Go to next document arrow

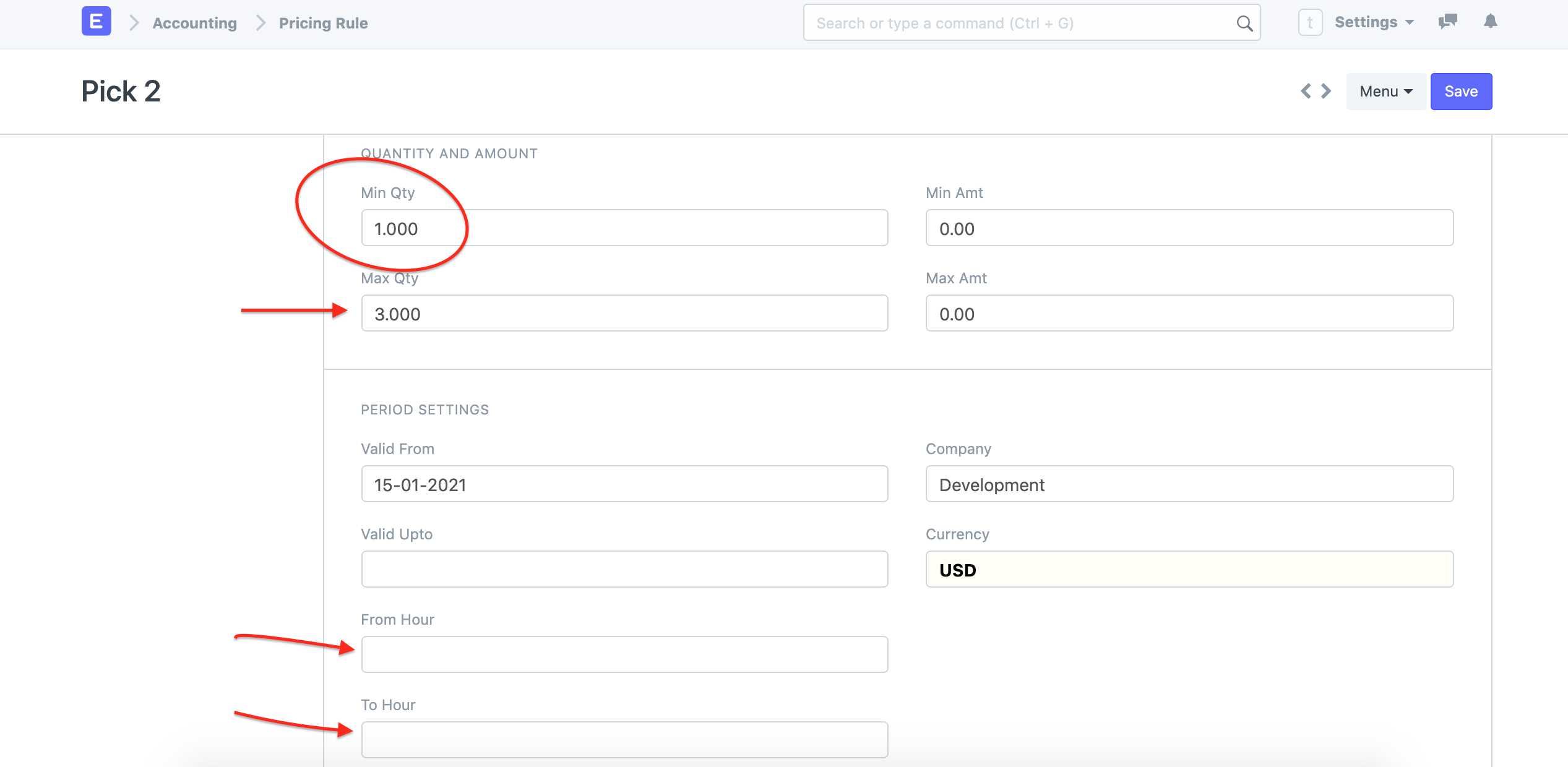[1326, 92]
